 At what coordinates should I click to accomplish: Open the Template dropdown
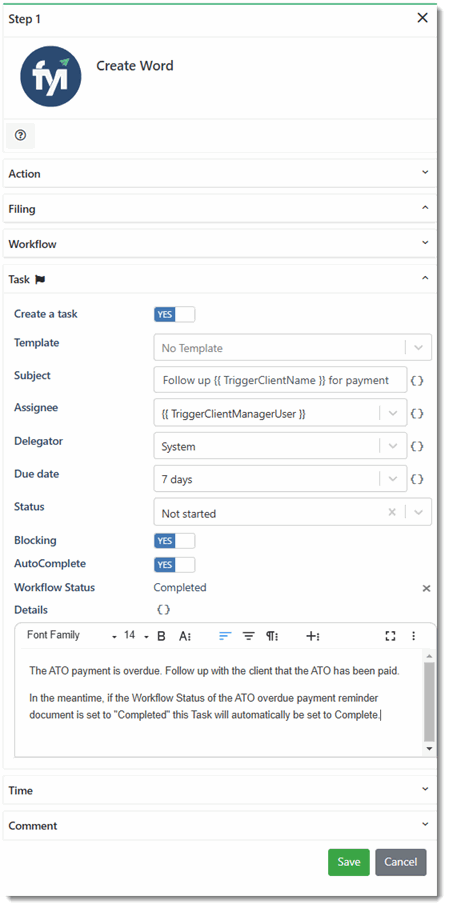293,348
